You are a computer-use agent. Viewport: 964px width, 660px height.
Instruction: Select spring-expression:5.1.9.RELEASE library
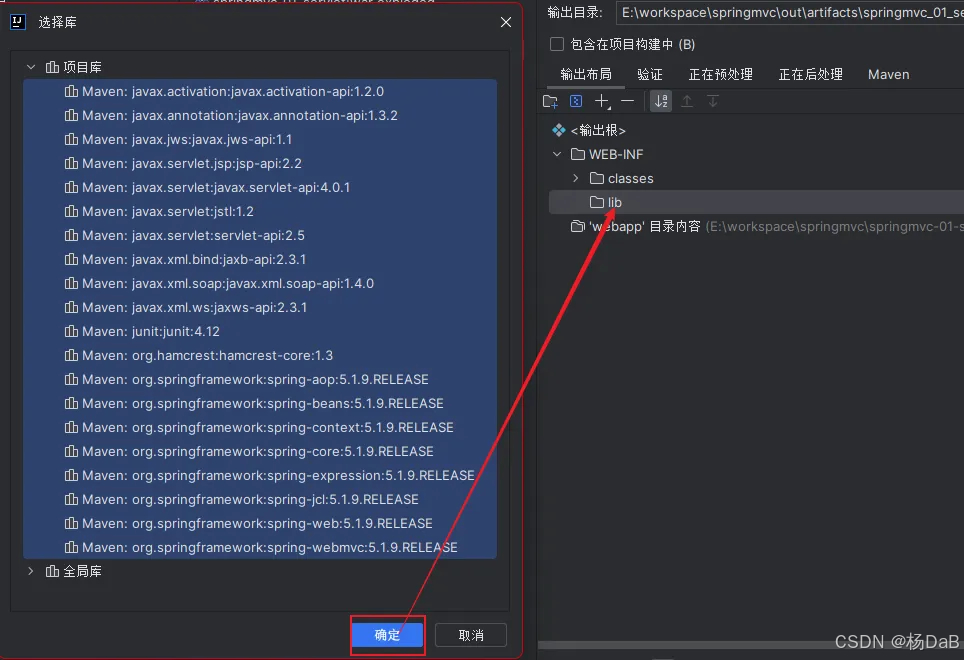[259, 475]
